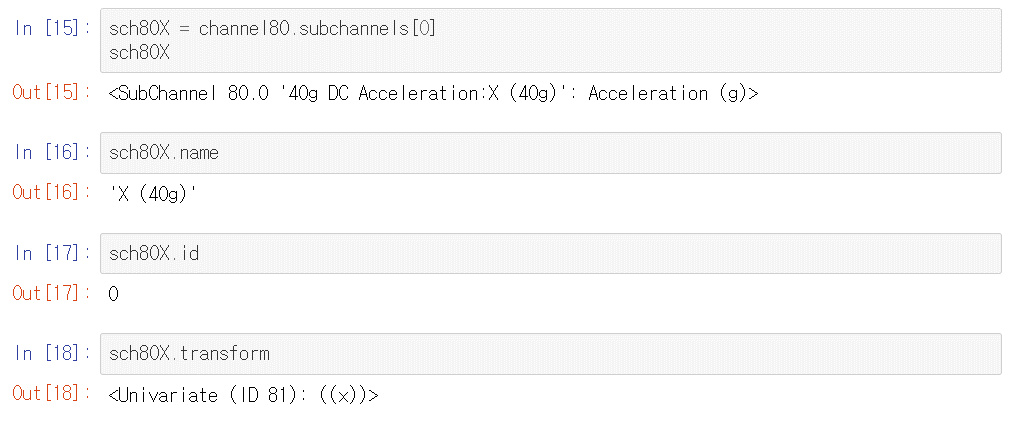Place cursor on second-line sch80X in cell 15
Image resolution: width=1018 pixels, height=424 pixels.
pos(140,50)
